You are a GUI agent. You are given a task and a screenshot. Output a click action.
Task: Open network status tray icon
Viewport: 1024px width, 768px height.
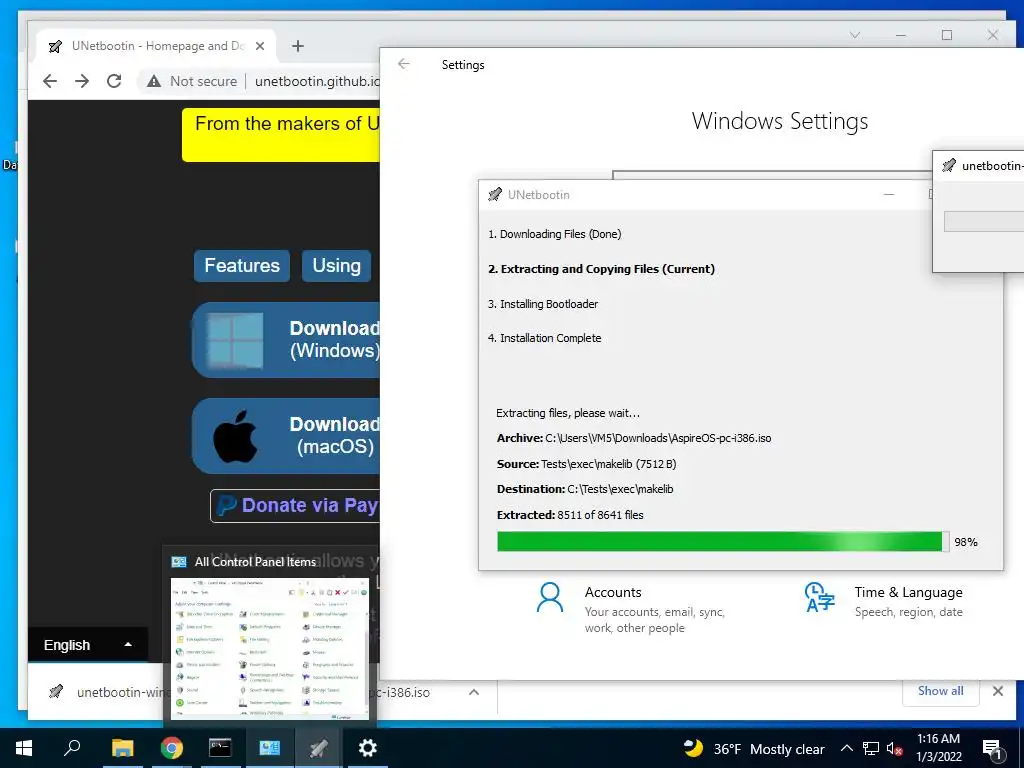pos(871,749)
